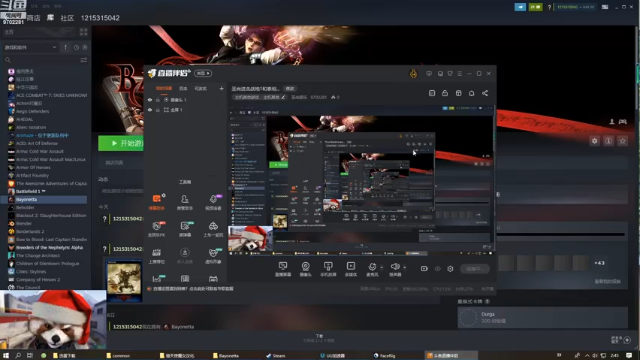Switch to the 库 library tab in Steam

pos(50,18)
